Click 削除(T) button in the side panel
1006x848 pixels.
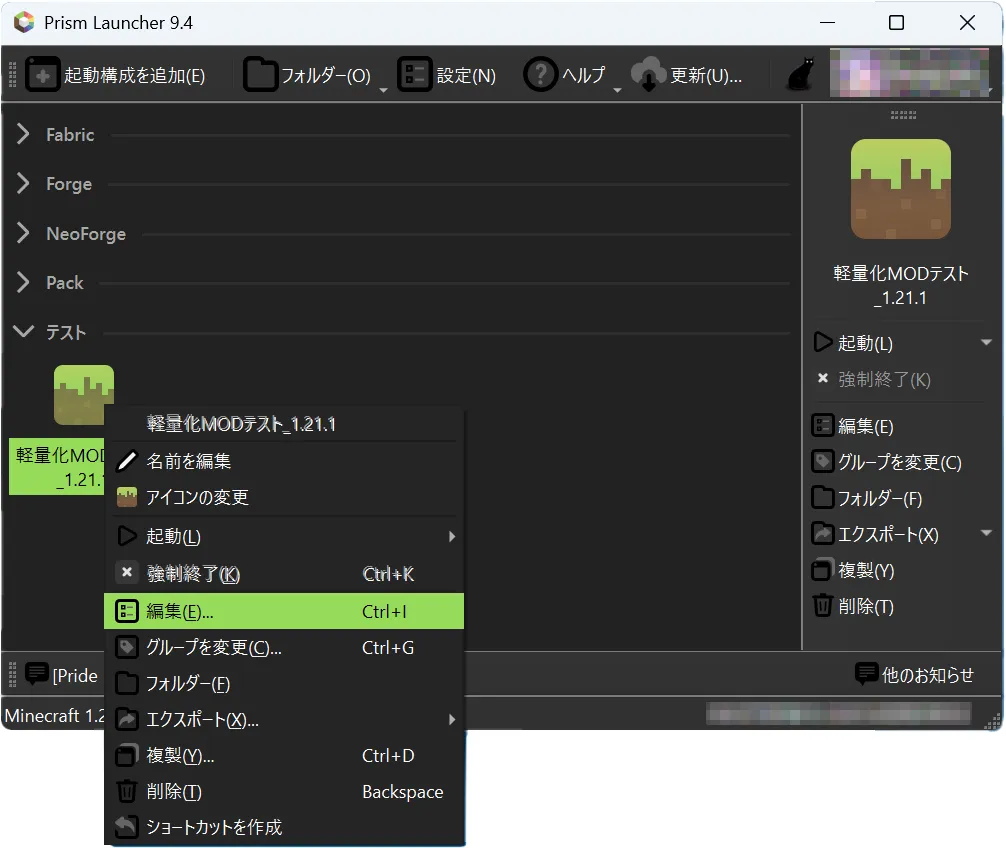click(x=865, y=606)
